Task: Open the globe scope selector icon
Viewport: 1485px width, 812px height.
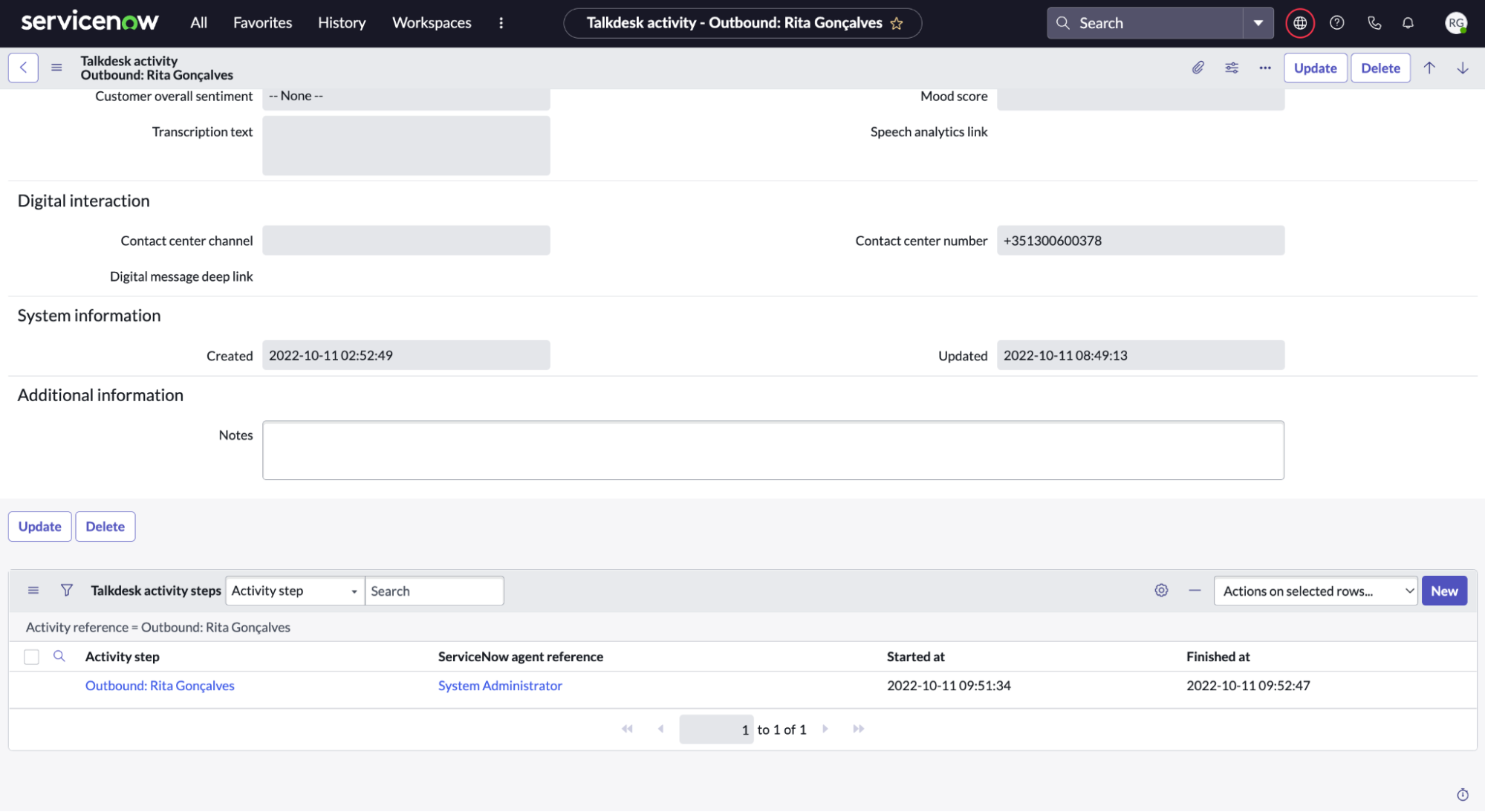Action: click(x=1300, y=23)
